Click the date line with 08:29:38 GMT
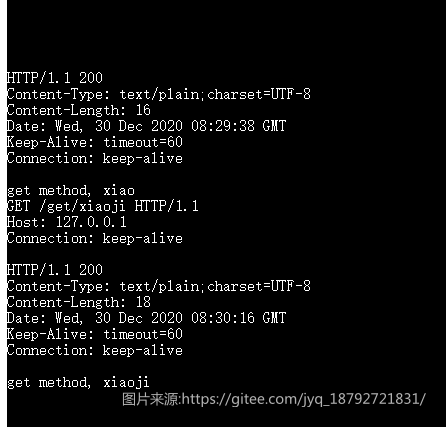Screen dimensions: 446x427 point(146,126)
